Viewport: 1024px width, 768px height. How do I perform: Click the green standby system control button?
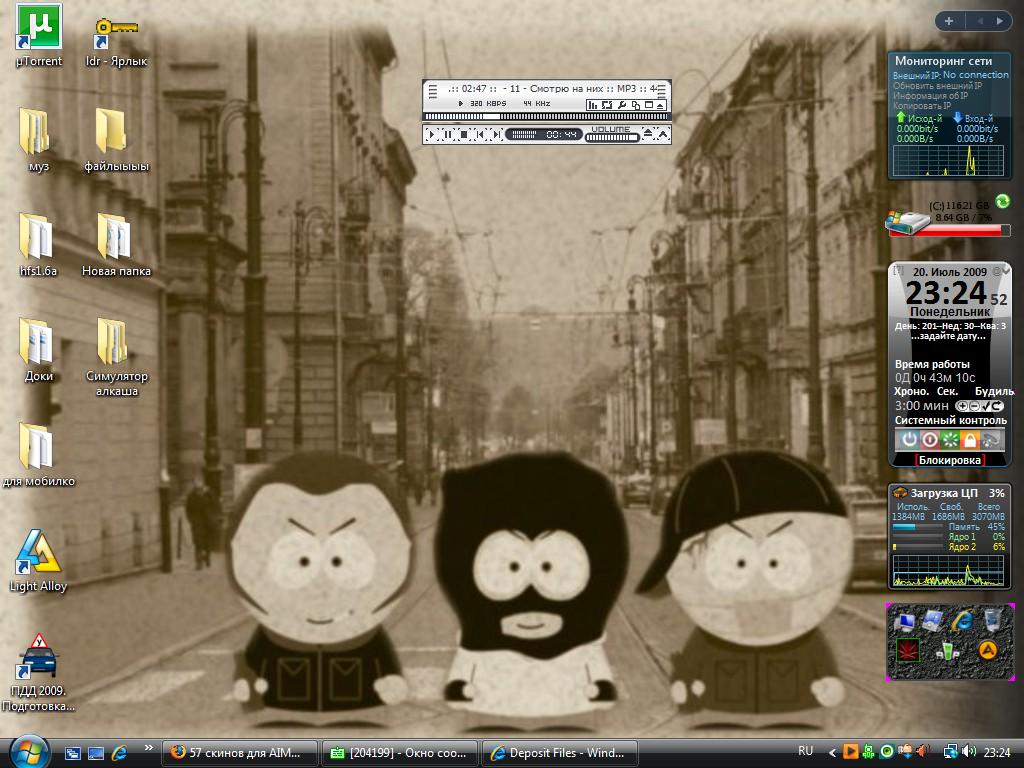tap(950, 440)
